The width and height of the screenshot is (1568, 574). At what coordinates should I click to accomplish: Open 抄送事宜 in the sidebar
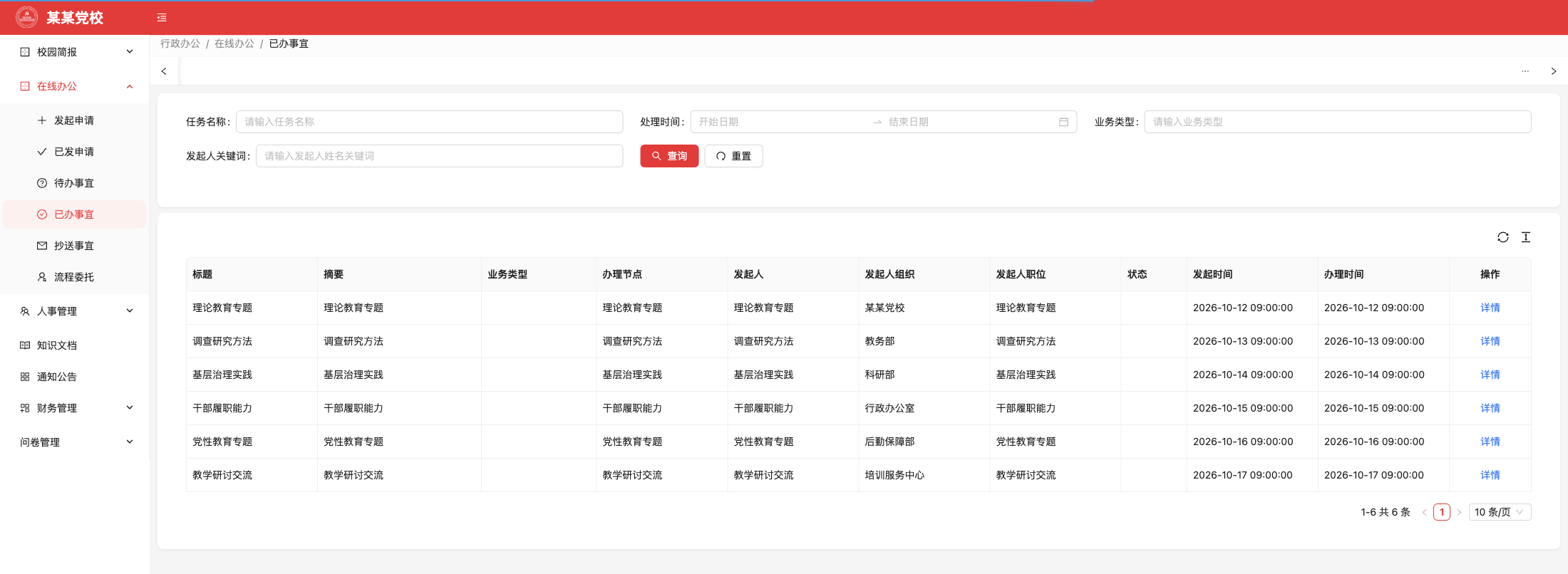75,246
